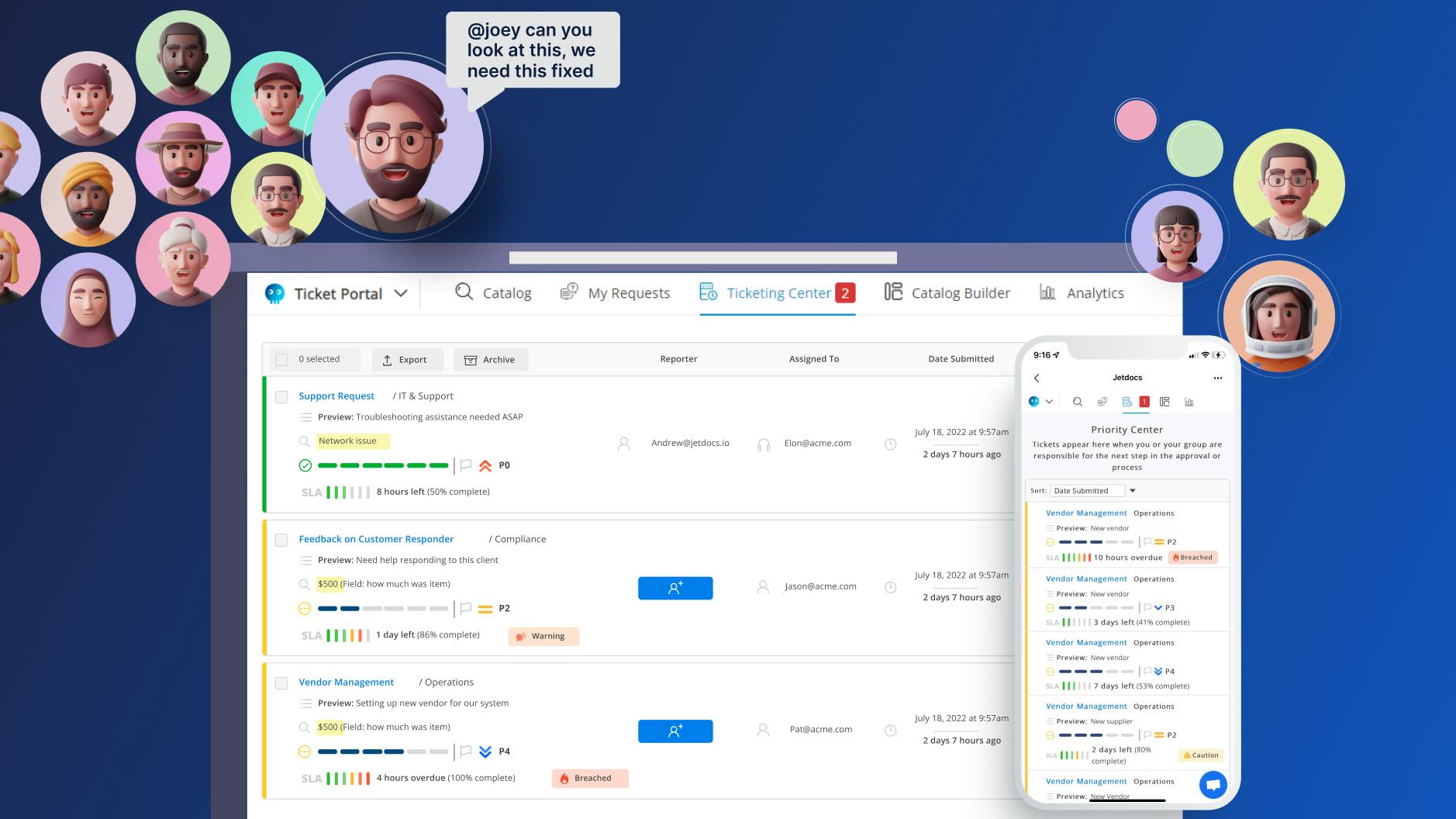Open My Requests via its speech-bubble icon
Viewport: 1456px width, 819px height.
point(568,292)
